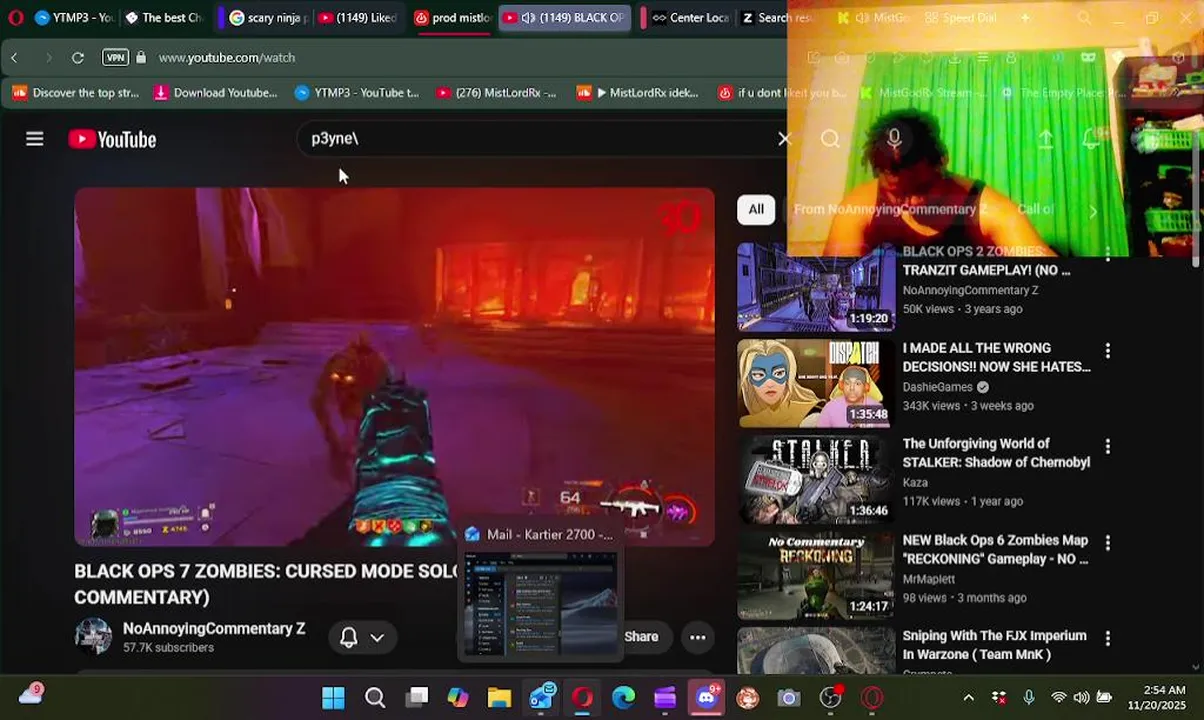1204x720 pixels.
Task: Open the YouTube hamburger guide menu
Action: point(35,139)
